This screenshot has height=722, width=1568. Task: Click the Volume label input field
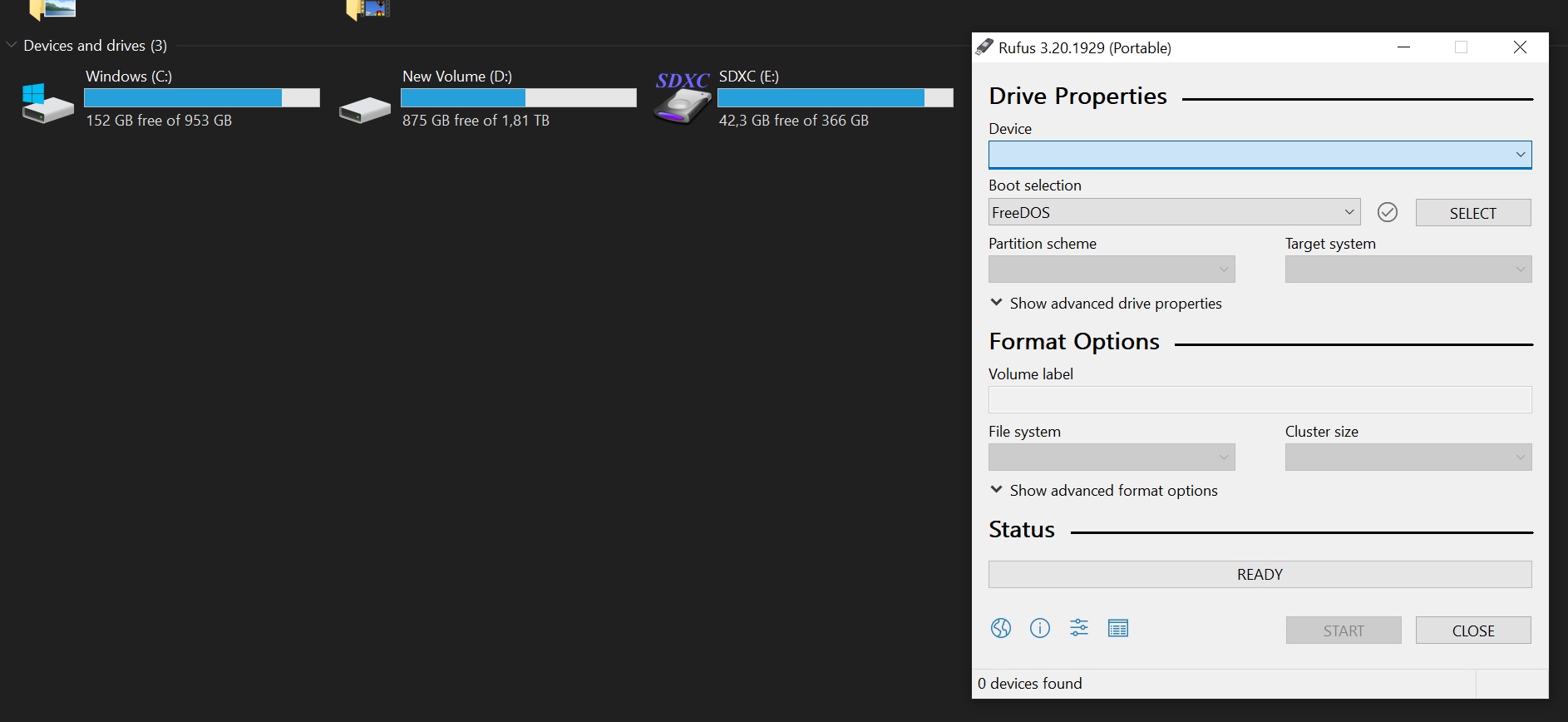pos(1260,400)
